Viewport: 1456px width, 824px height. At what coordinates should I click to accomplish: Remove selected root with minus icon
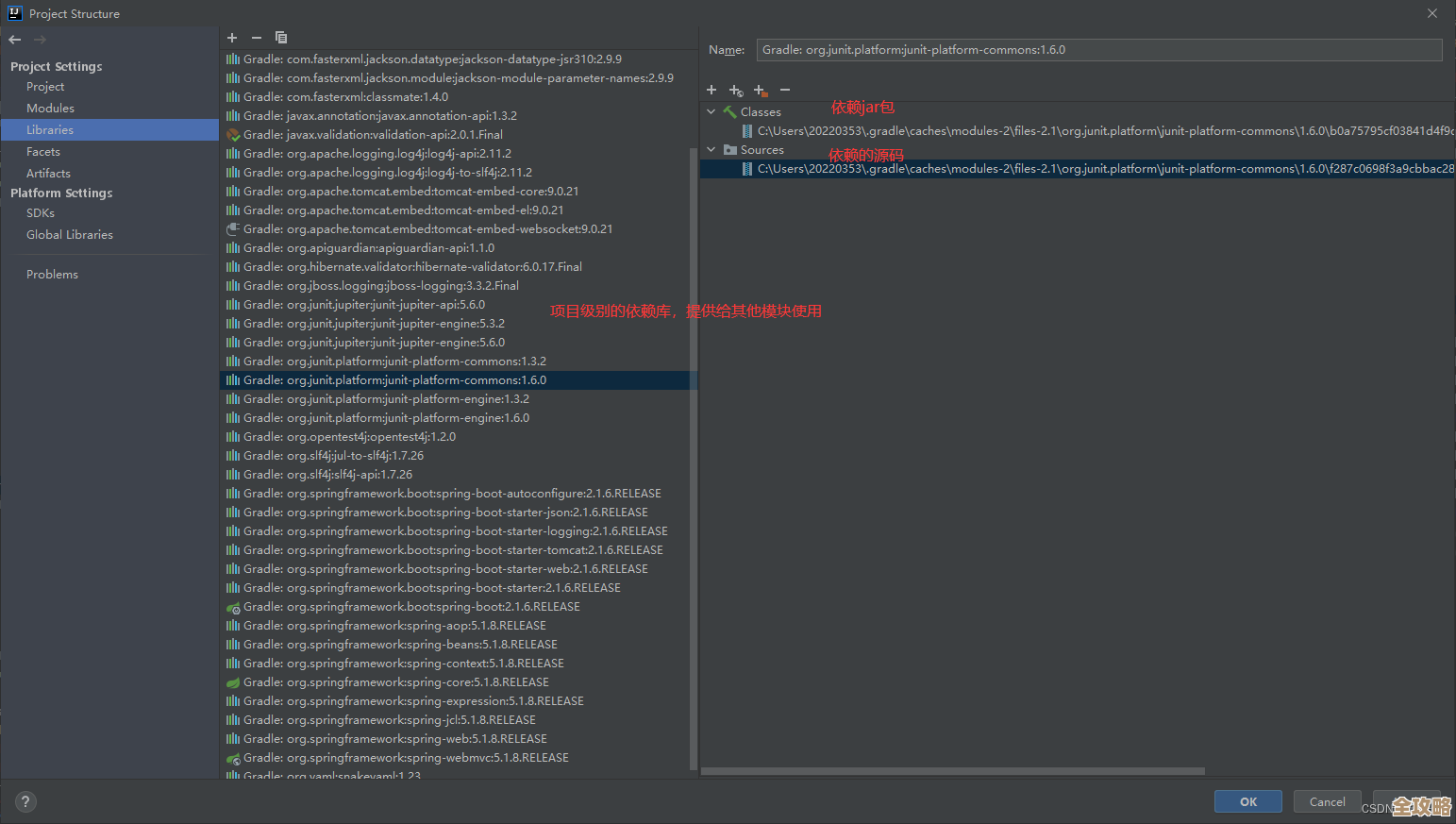785,91
